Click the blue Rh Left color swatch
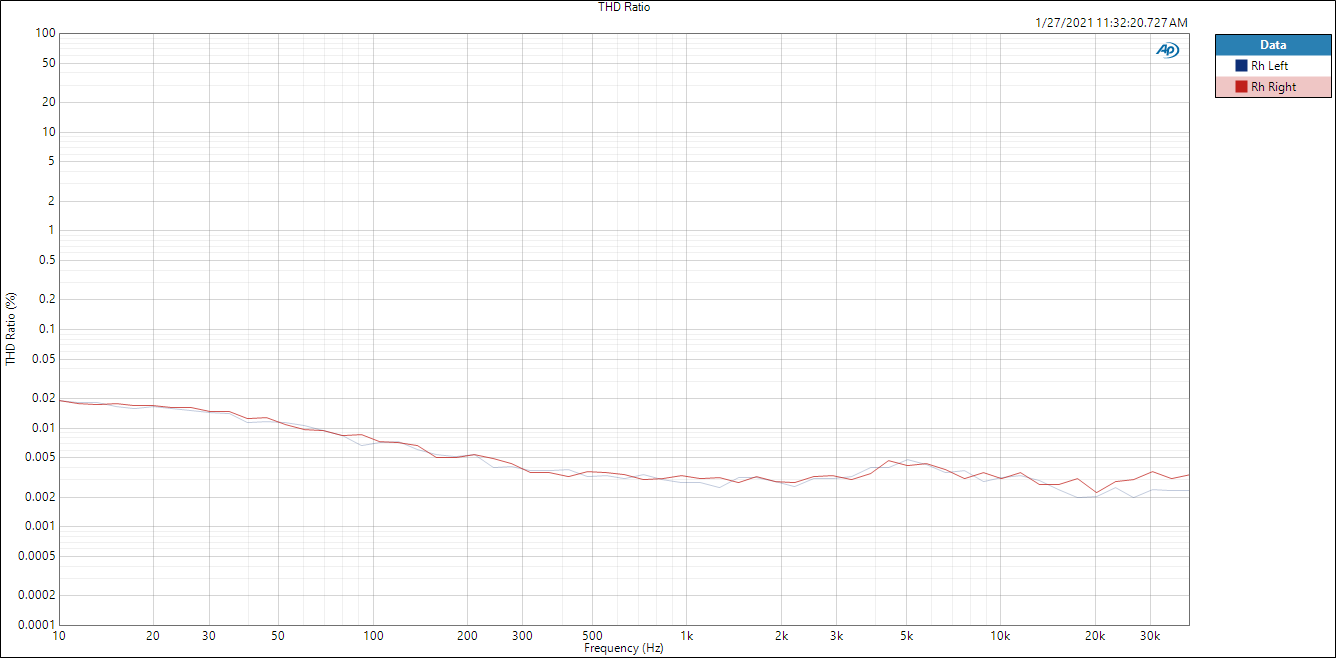Image resolution: width=1336 pixels, height=658 pixels. [1242, 66]
